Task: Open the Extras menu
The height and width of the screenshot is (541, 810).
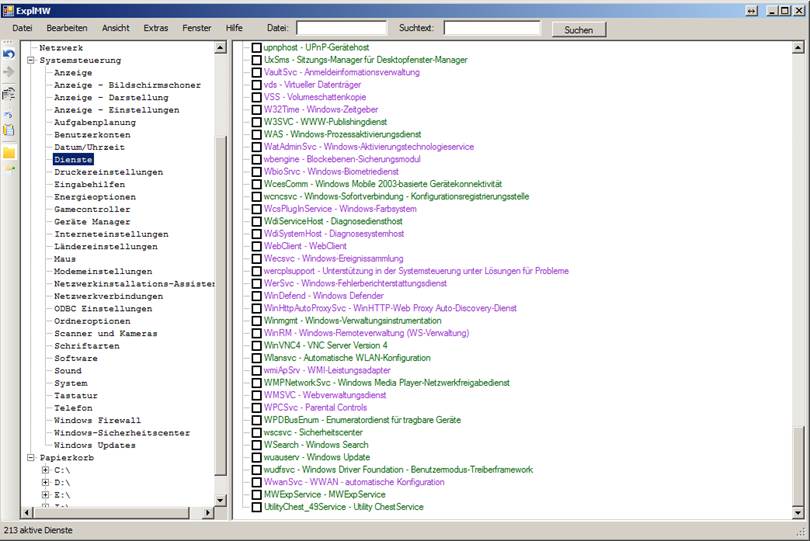Action: point(156,28)
